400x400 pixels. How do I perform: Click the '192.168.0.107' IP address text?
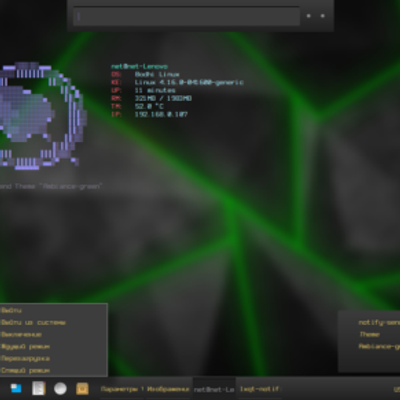coord(161,114)
